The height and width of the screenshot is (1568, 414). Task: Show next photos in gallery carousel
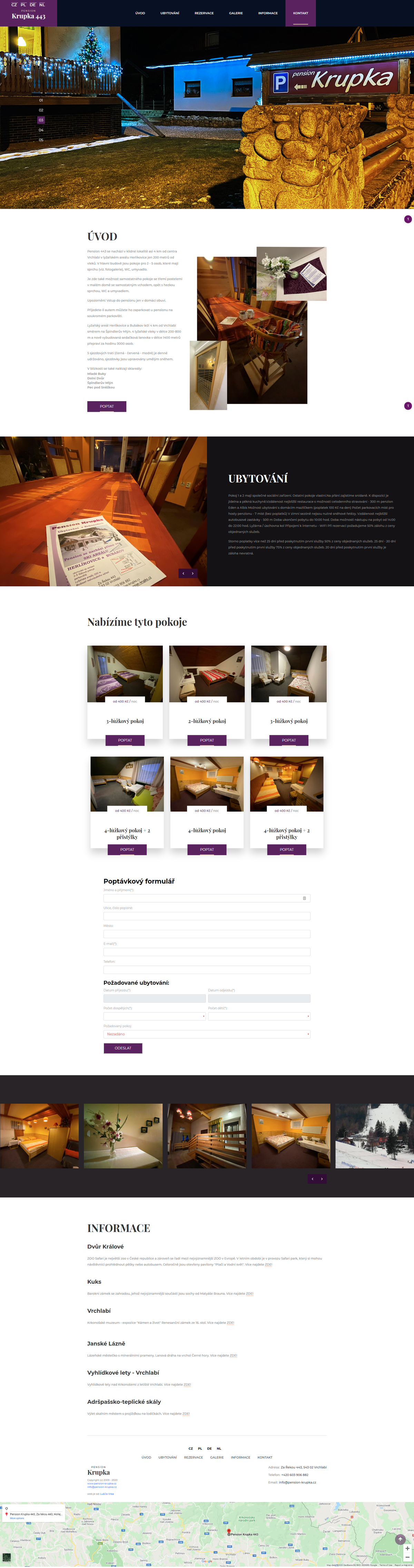click(x=322, y=1179)
